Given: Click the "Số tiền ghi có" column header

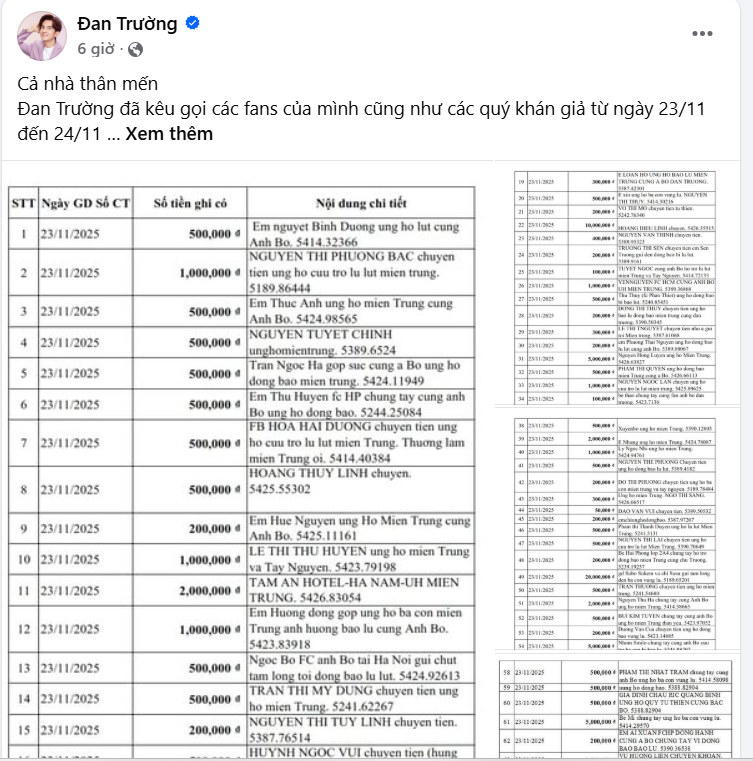Looking at the screenshot, I should (190, 203).
